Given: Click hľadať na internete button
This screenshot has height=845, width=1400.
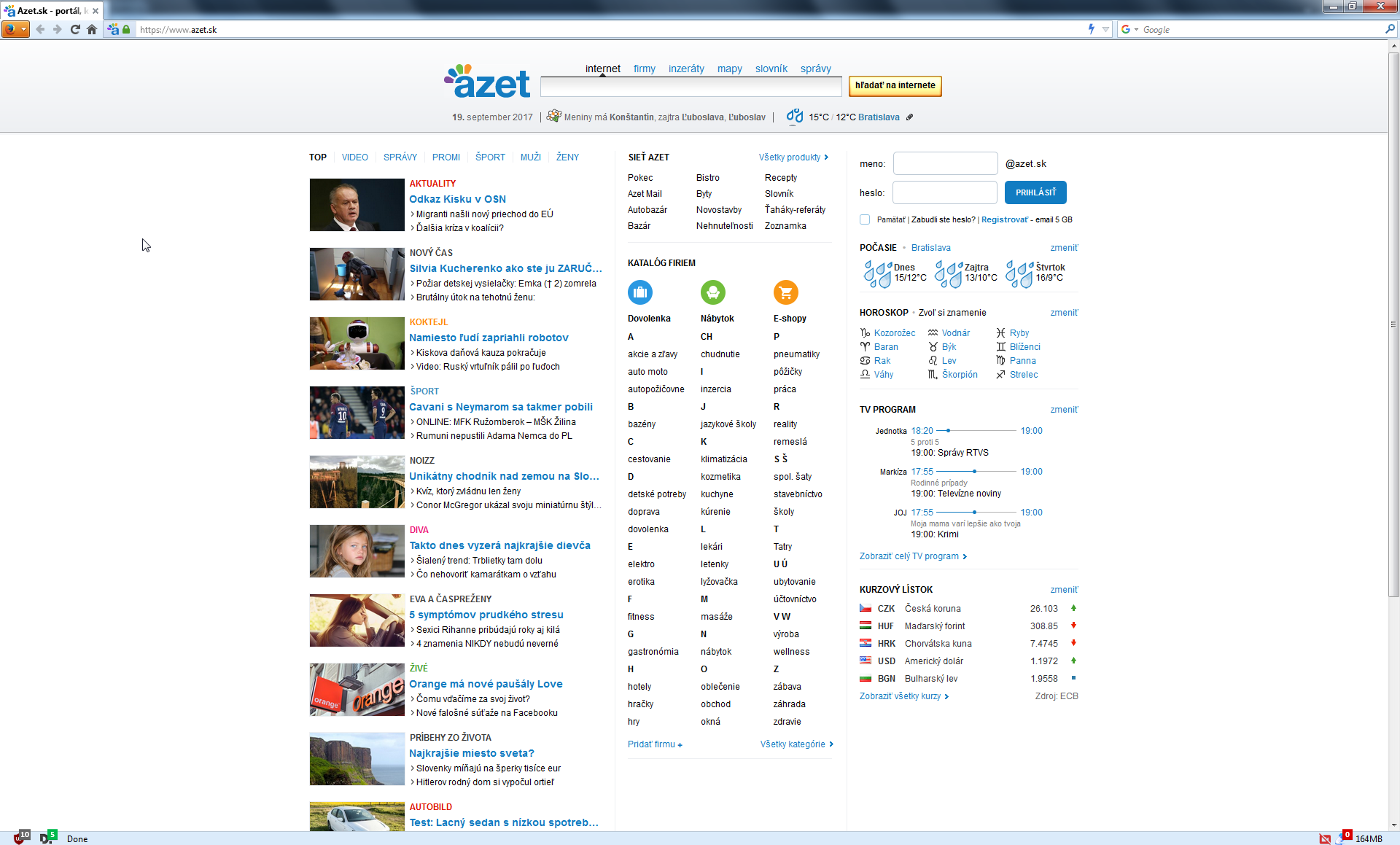Looking at the screenshot, I should (x=895, y=85).
